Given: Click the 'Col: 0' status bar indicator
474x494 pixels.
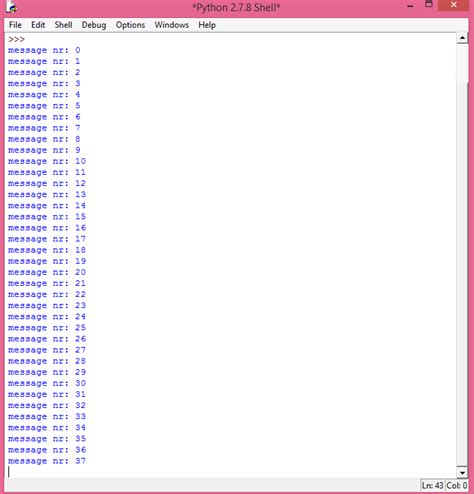Looking at the screenshot, I should tap(457, 486).
